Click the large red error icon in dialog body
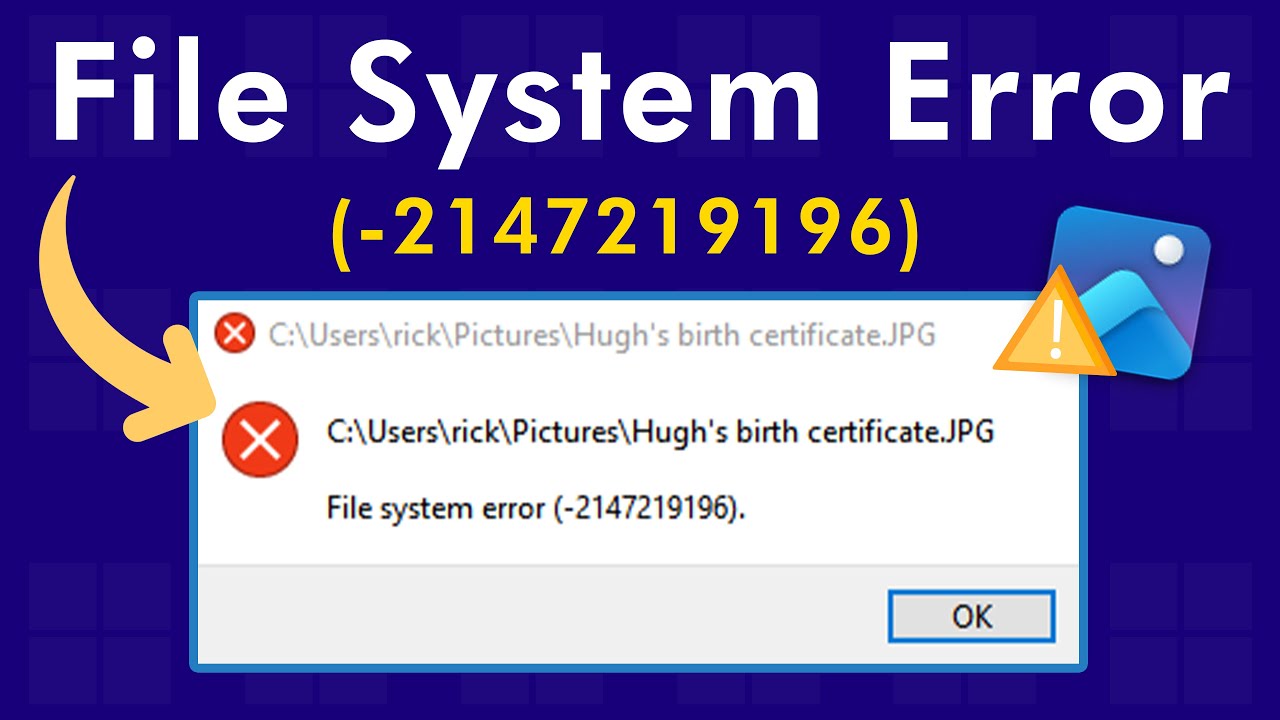The image size is (1280, 720). 260,441
